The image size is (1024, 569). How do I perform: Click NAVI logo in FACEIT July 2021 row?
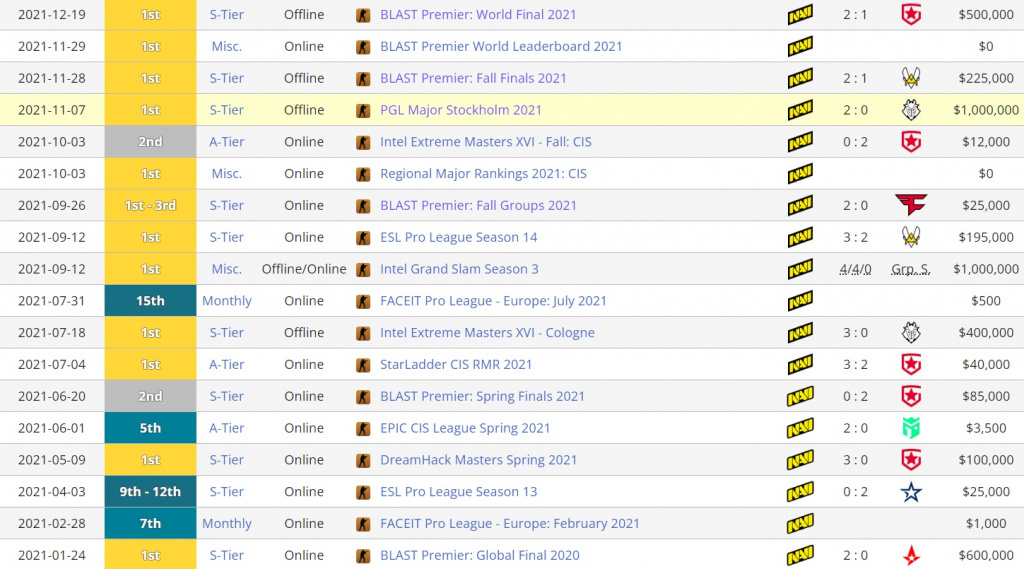pos(800,301)
